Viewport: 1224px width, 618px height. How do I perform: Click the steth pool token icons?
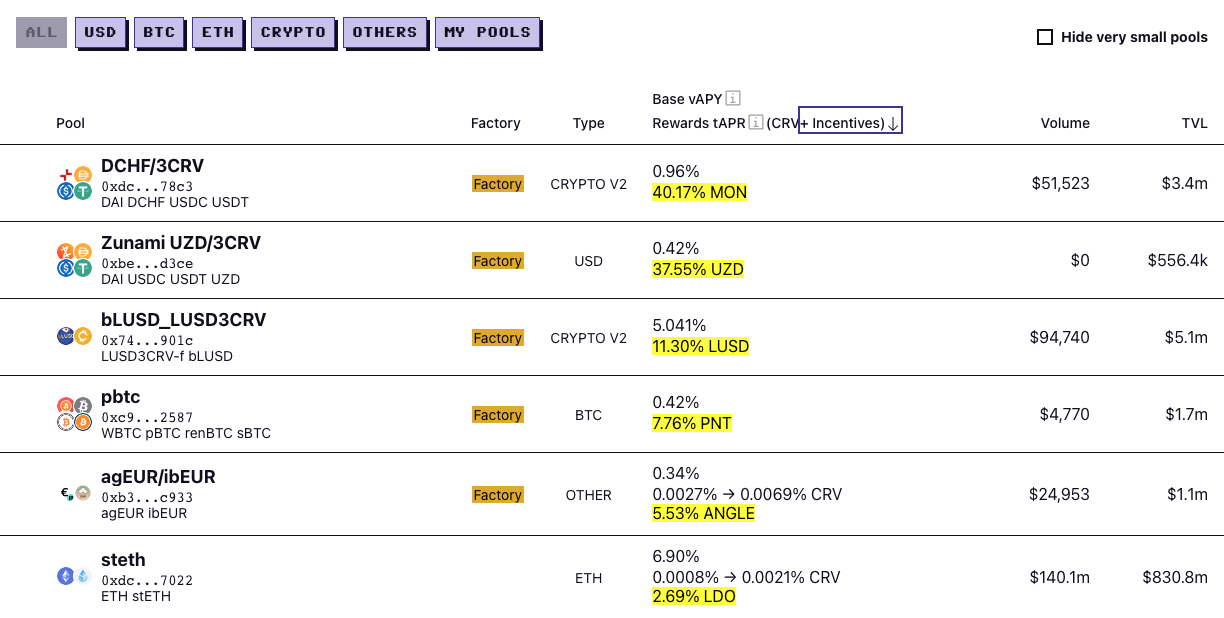(x=74, y=576)
